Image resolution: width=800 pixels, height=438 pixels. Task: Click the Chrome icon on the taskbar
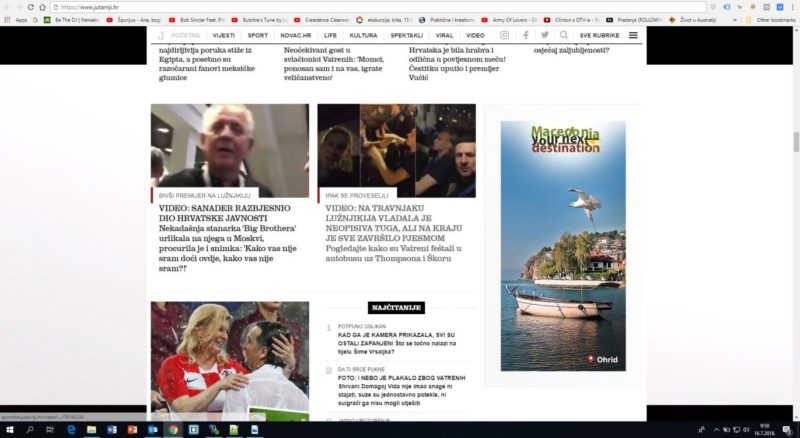tap(173, 430)
